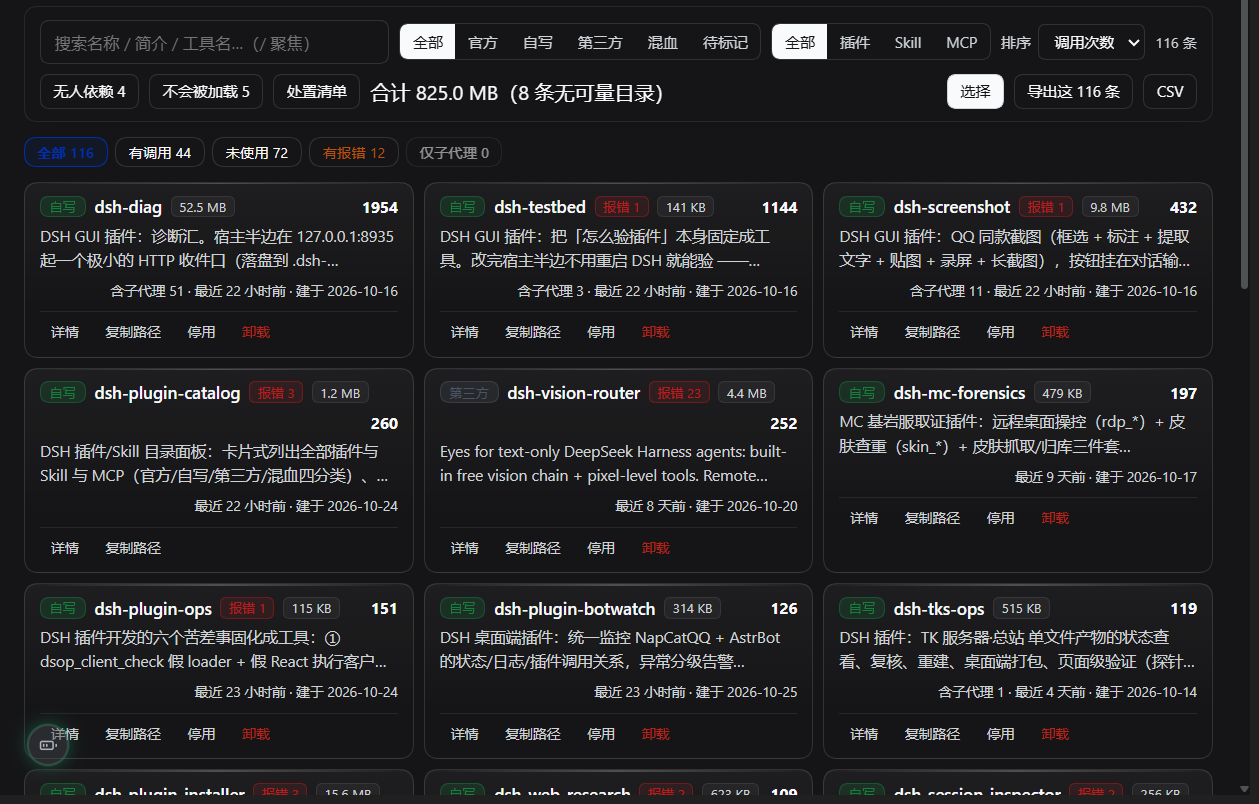Select the 混血 source filter tab
This screenshot has width=1259, height=804.
[x=663, y=43]
